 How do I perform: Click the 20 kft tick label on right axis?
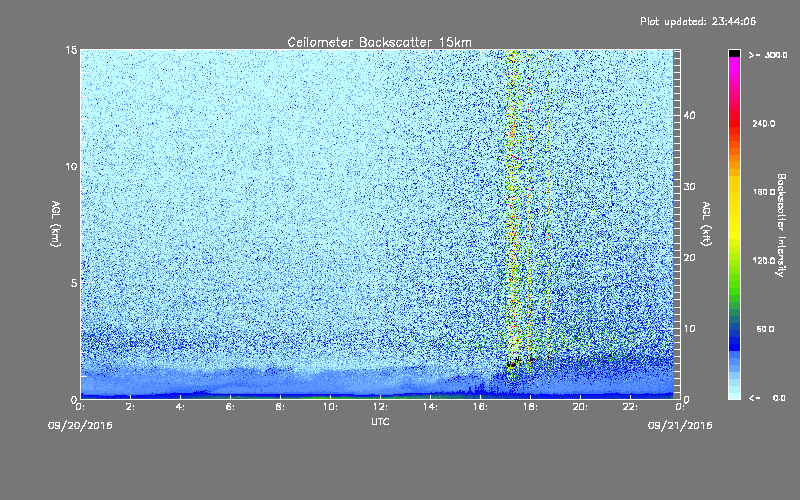pos(689,258)
